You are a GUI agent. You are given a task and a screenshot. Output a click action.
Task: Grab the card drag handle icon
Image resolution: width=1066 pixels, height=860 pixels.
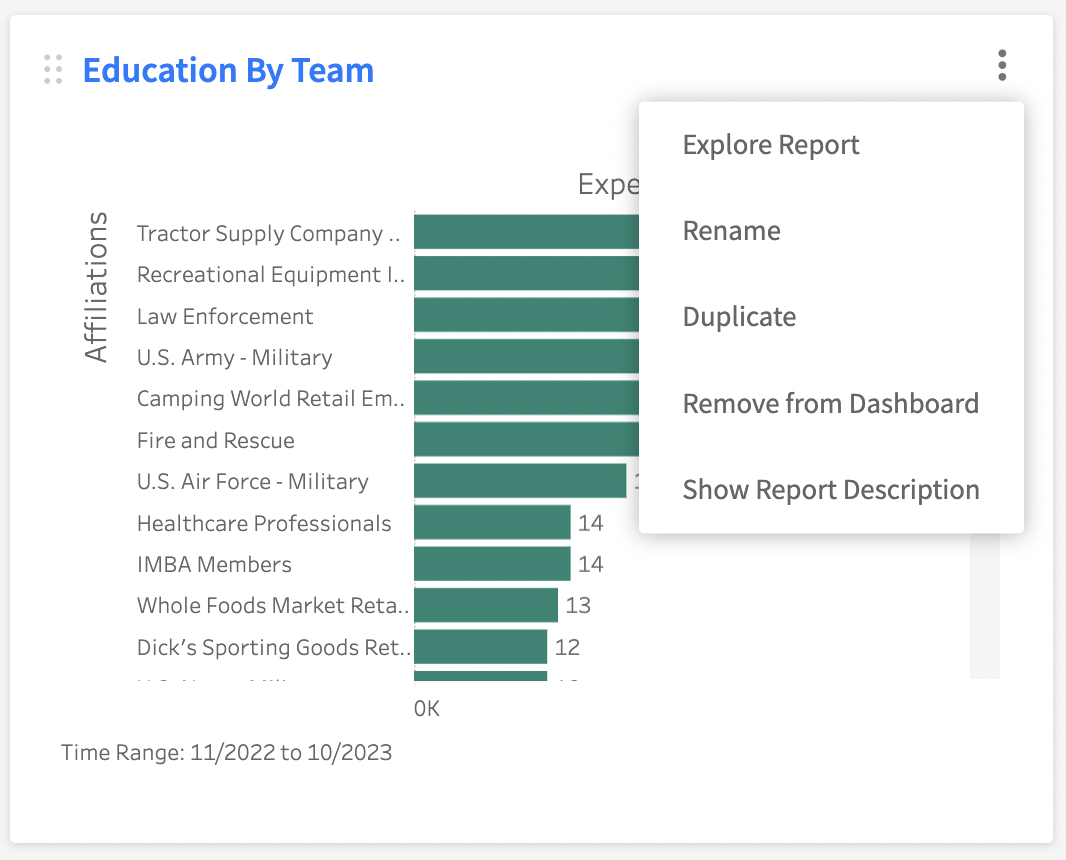tap(53, 69)
